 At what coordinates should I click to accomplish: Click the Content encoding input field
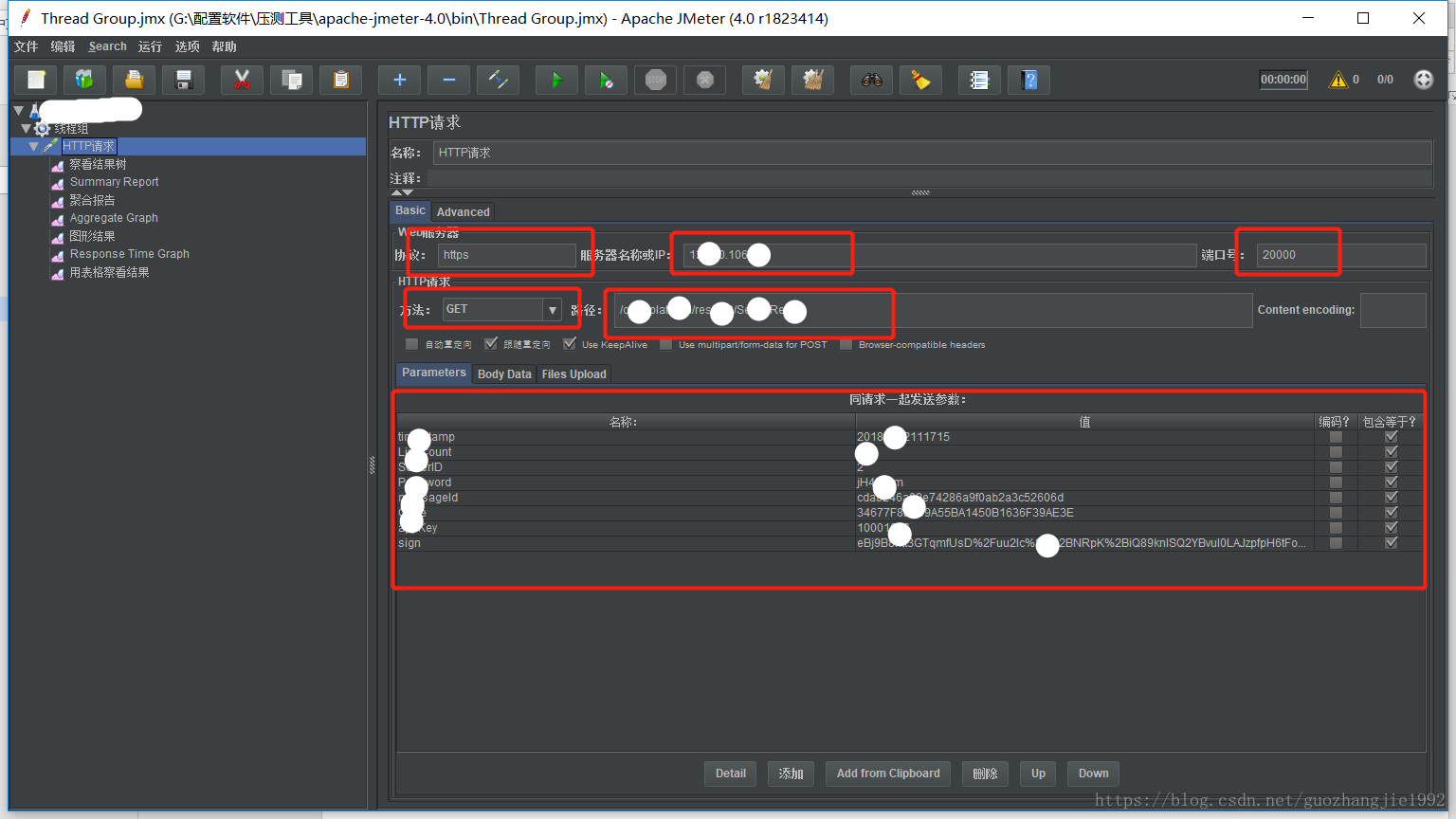1392,310
